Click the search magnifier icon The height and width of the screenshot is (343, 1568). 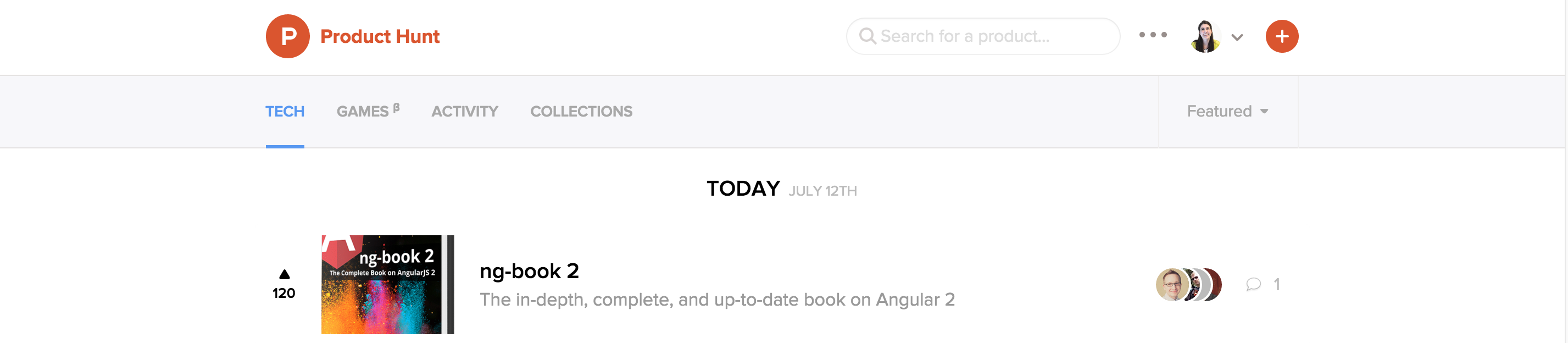[x=867, y=37]
